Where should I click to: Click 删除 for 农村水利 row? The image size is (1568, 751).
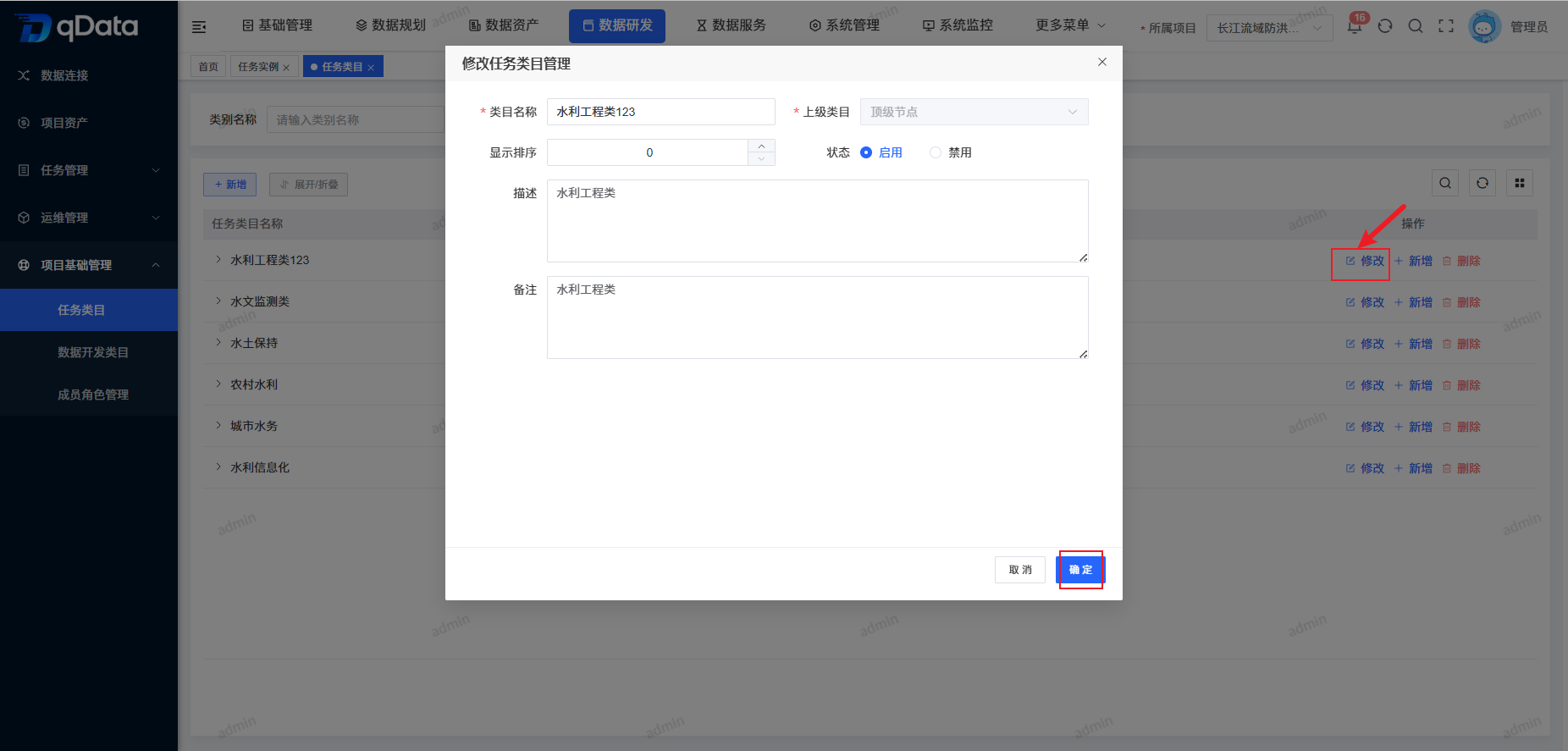[1461, 385]
